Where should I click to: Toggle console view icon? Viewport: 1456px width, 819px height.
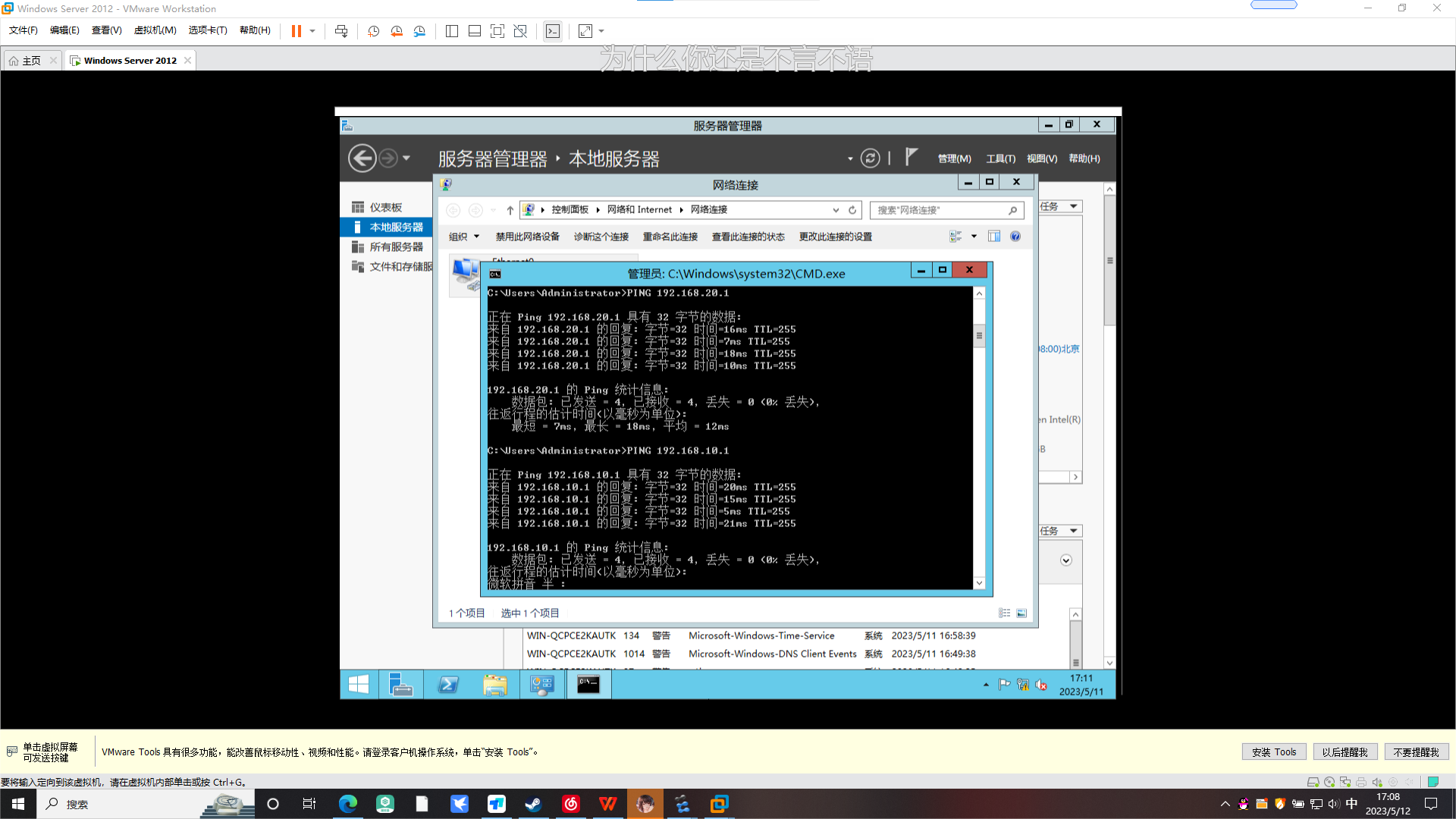pos(553,31)
